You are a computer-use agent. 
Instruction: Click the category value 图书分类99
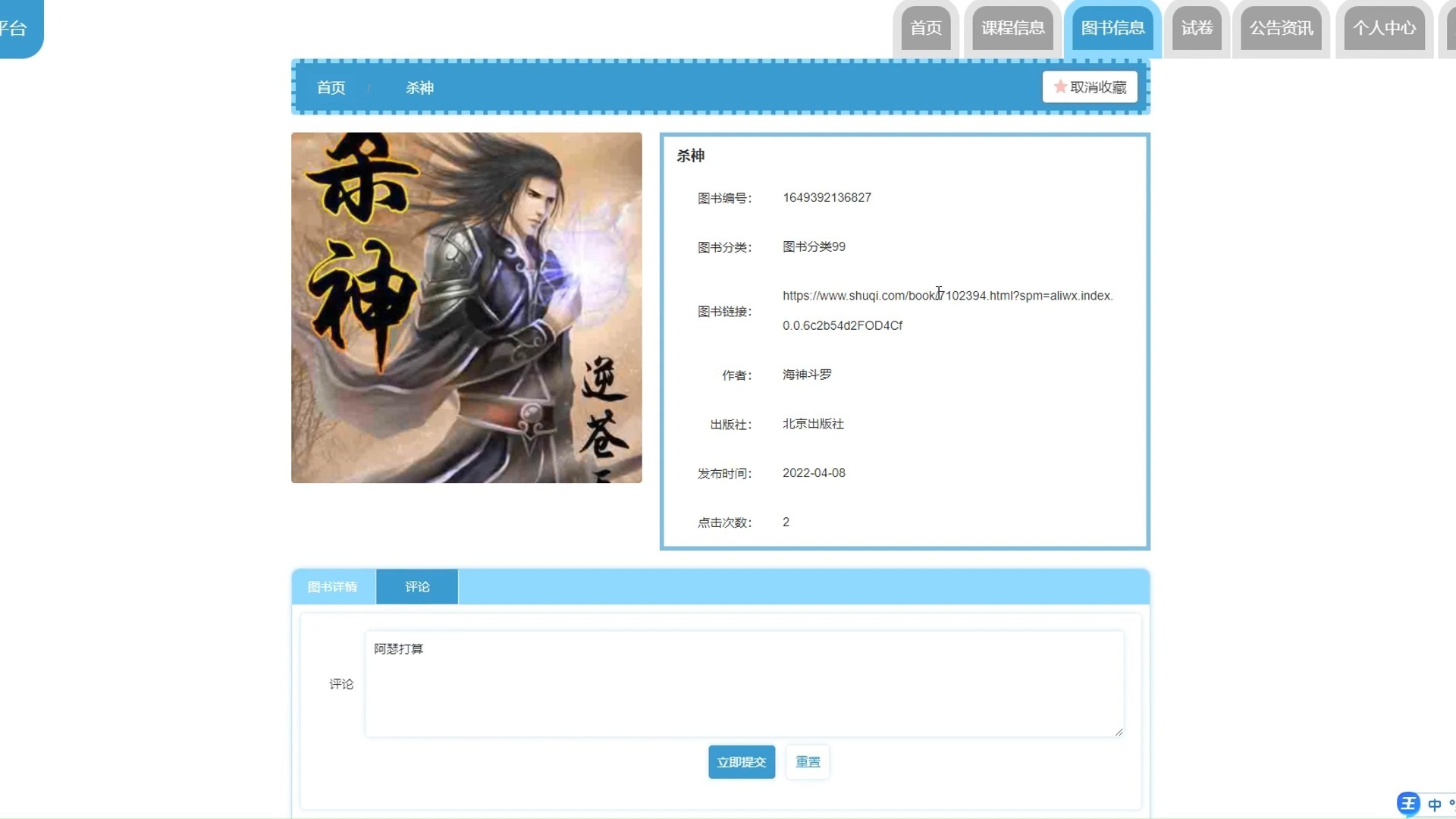point(814,247)
